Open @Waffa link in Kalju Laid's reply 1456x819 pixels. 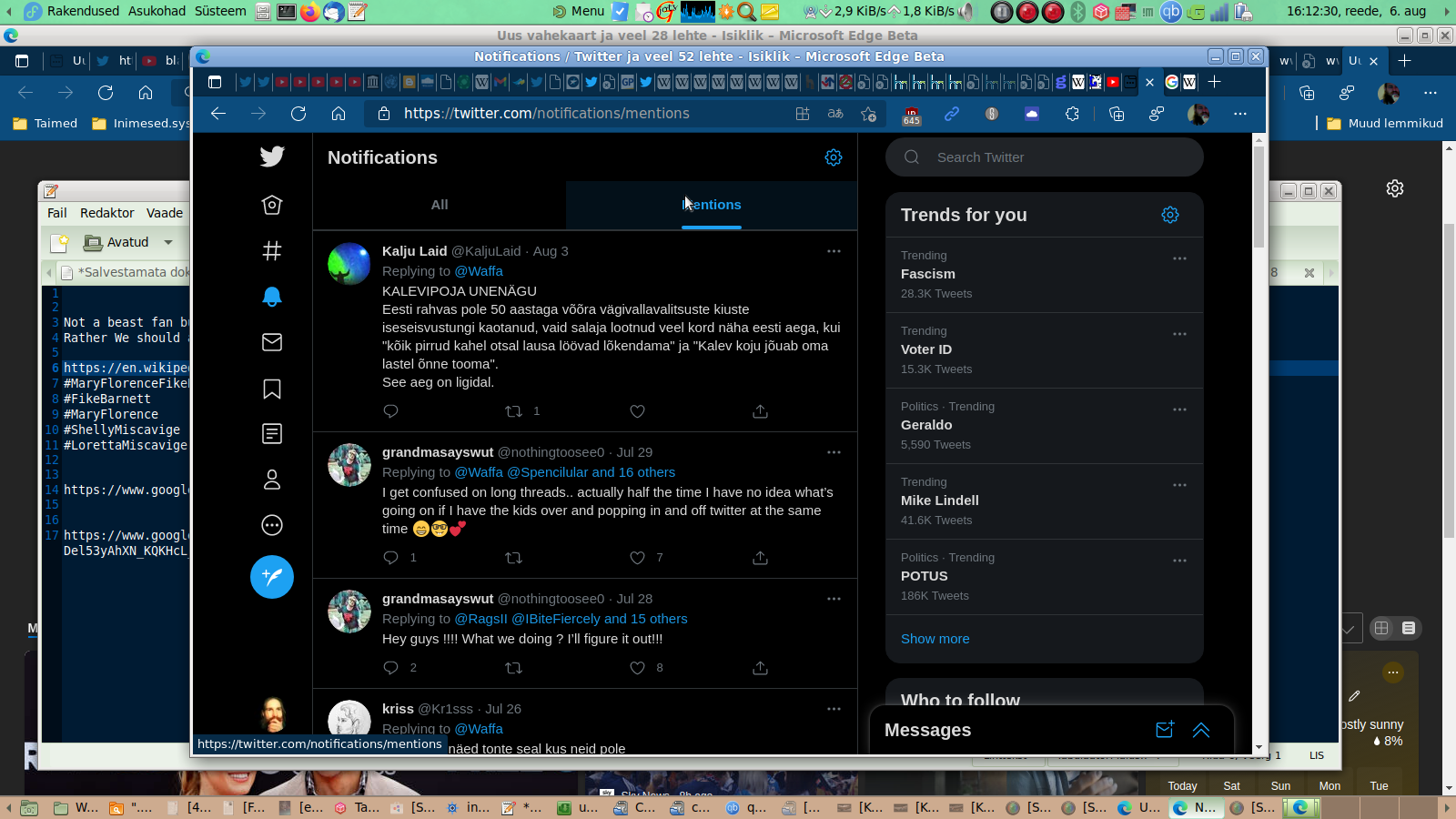[x=479, y=271]
